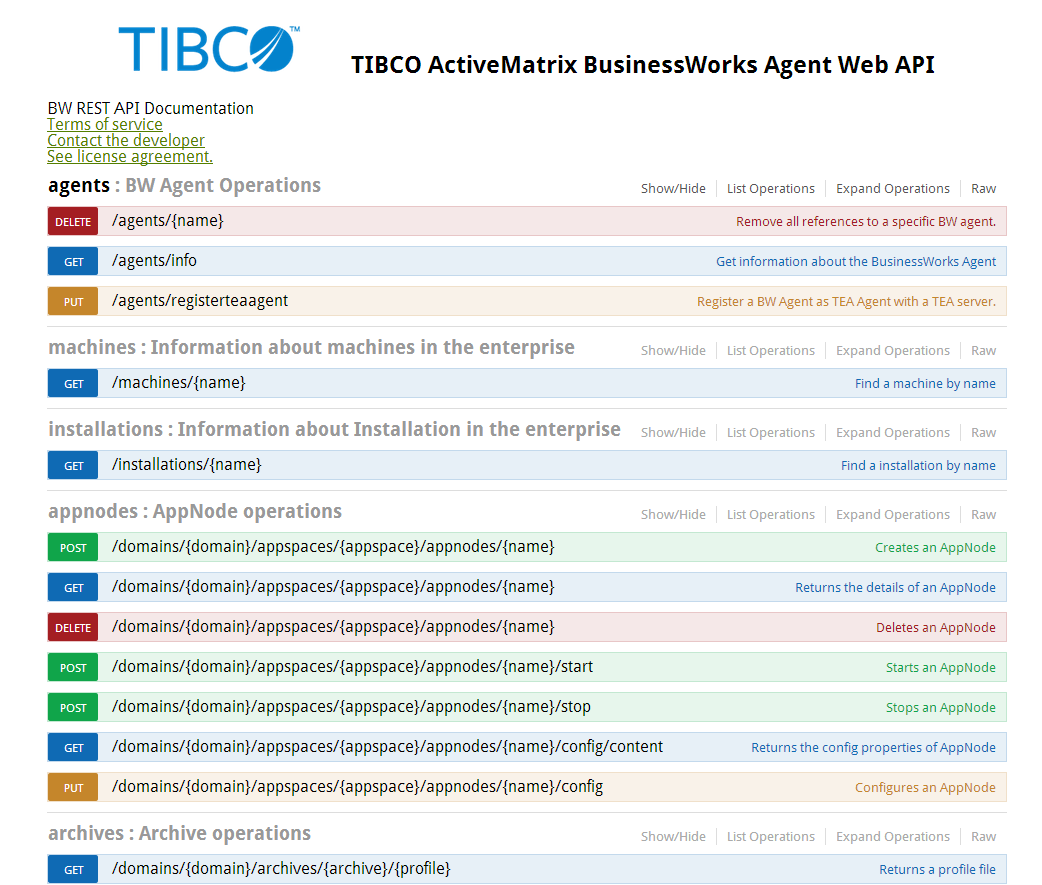Open the appnodes/{name}/start endpoint path
This screenshot has width=1042, height=885.
(352, 666)
